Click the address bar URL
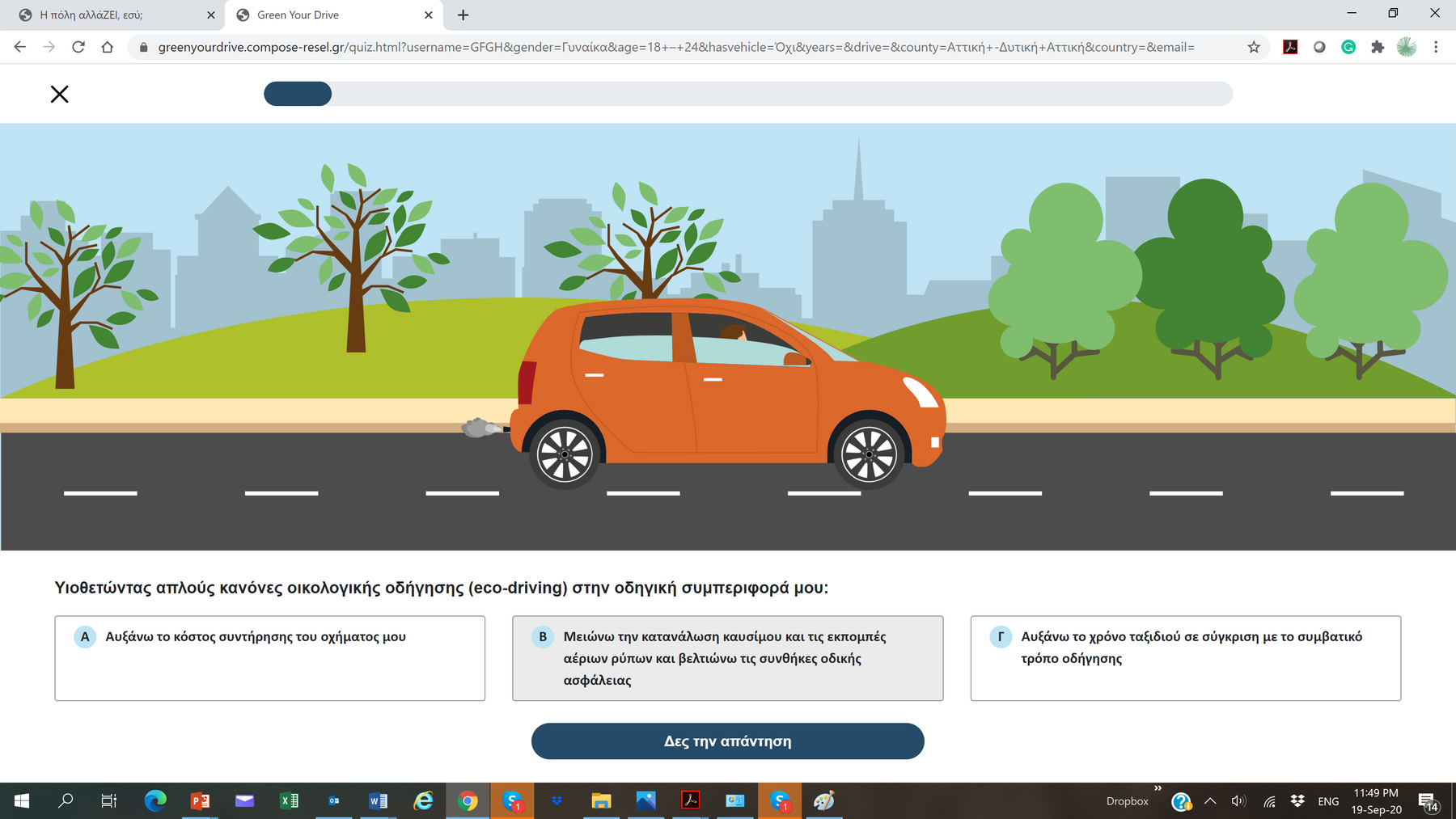 (675, 47)
